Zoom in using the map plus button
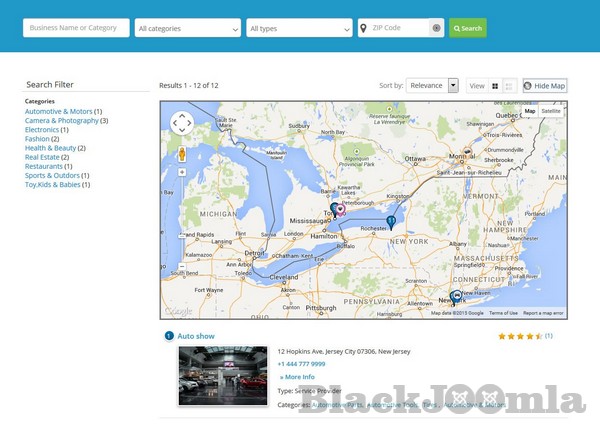 pyautogui.click(x=182, y=172)
